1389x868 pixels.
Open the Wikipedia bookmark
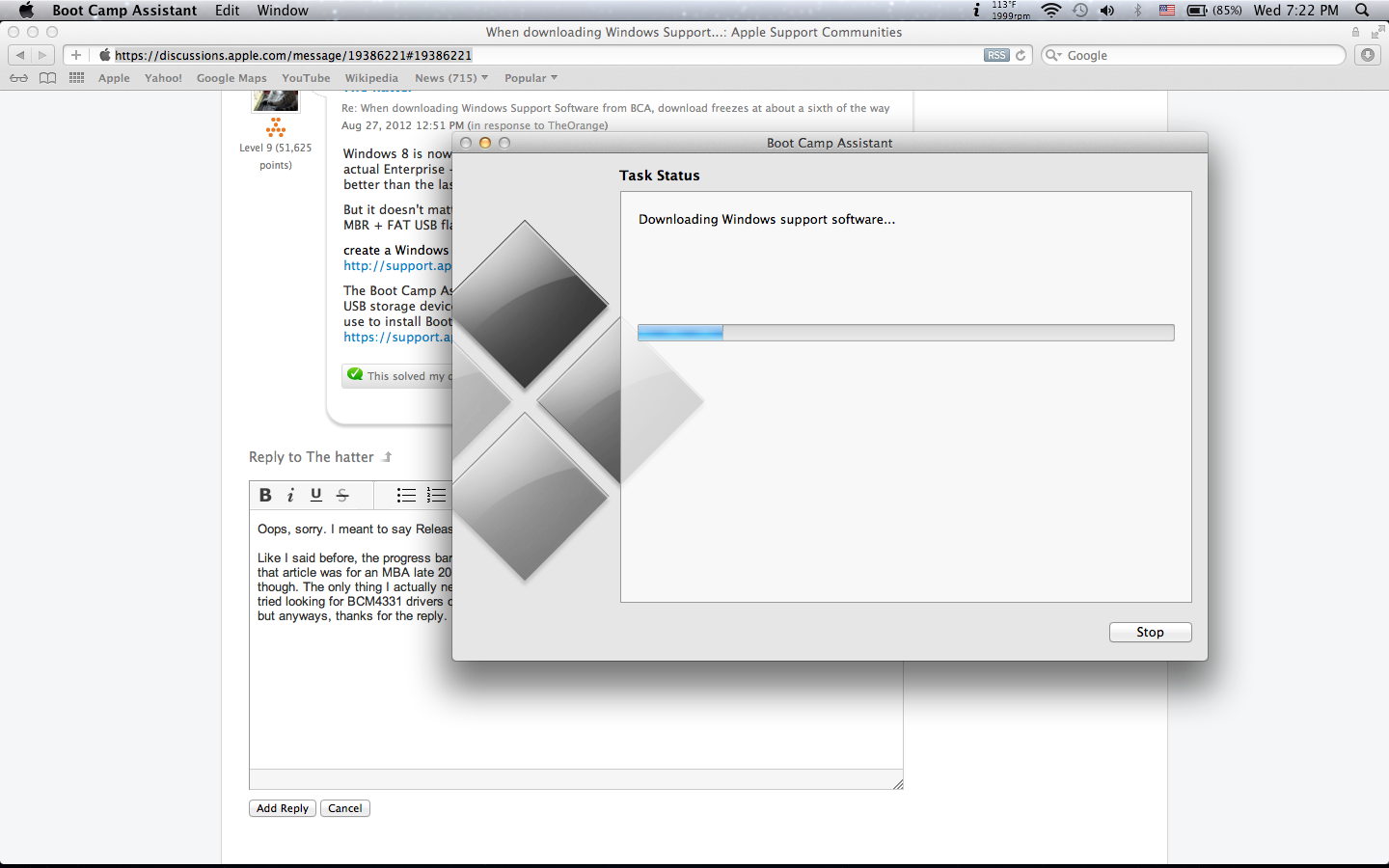tap(371, 78)
